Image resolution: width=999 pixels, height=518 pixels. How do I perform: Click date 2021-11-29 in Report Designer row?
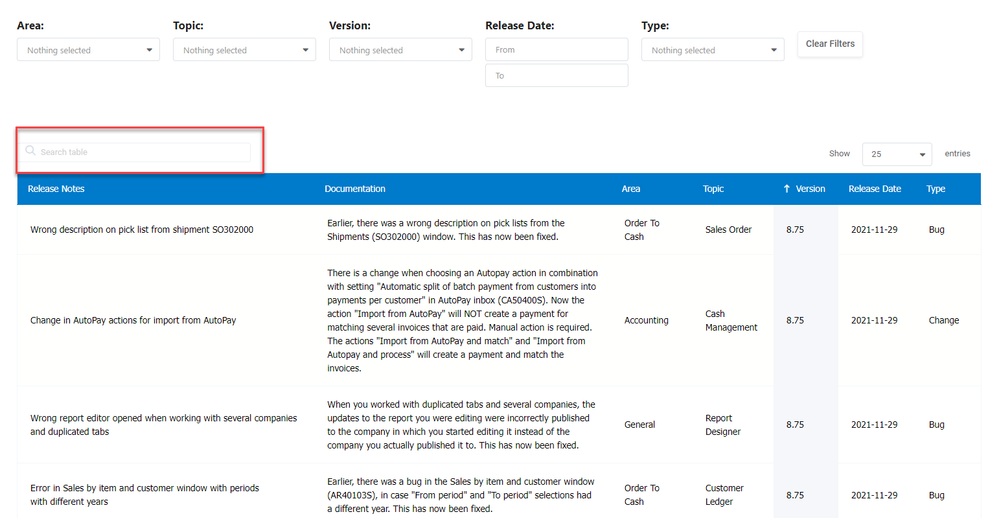tap(874, 425)
